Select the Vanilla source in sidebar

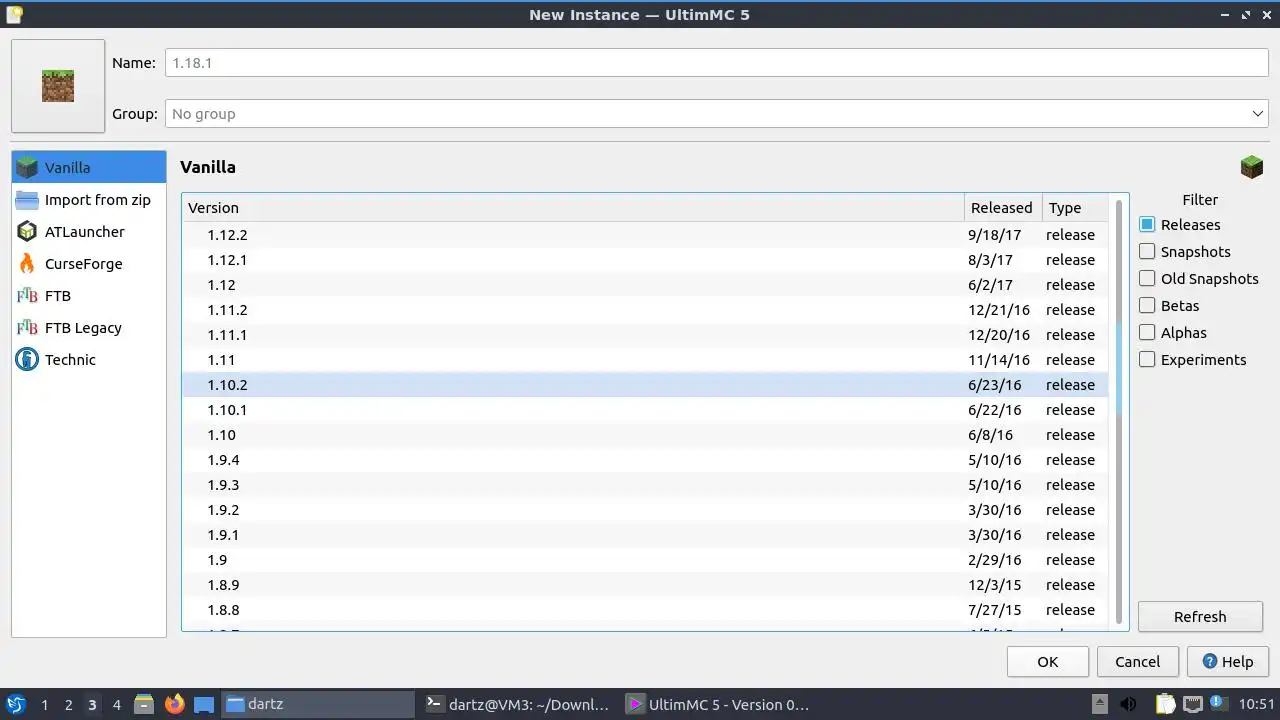click(x=89, y=167)
